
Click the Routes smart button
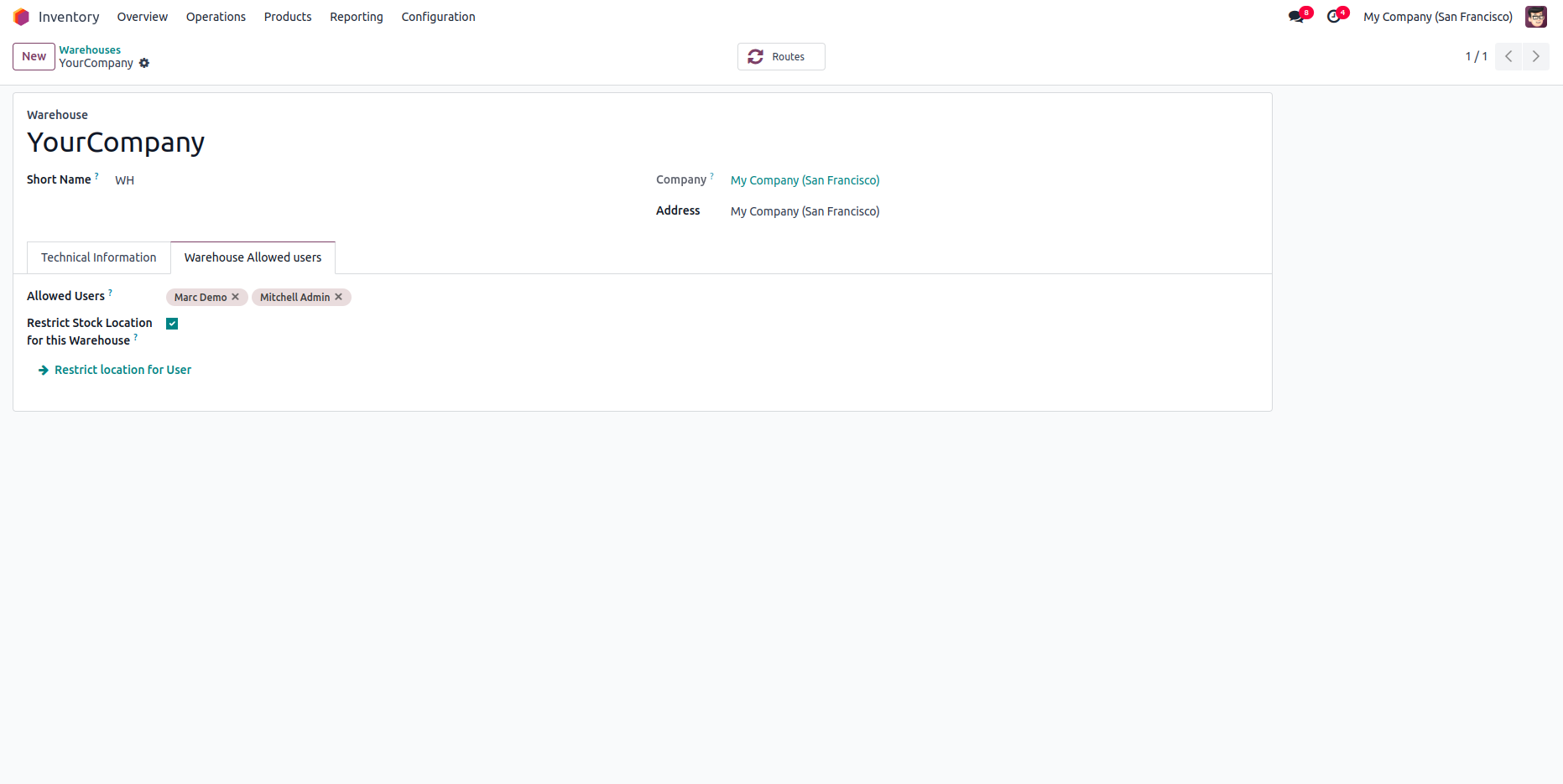pyautogui.click(x=780, y=56)
